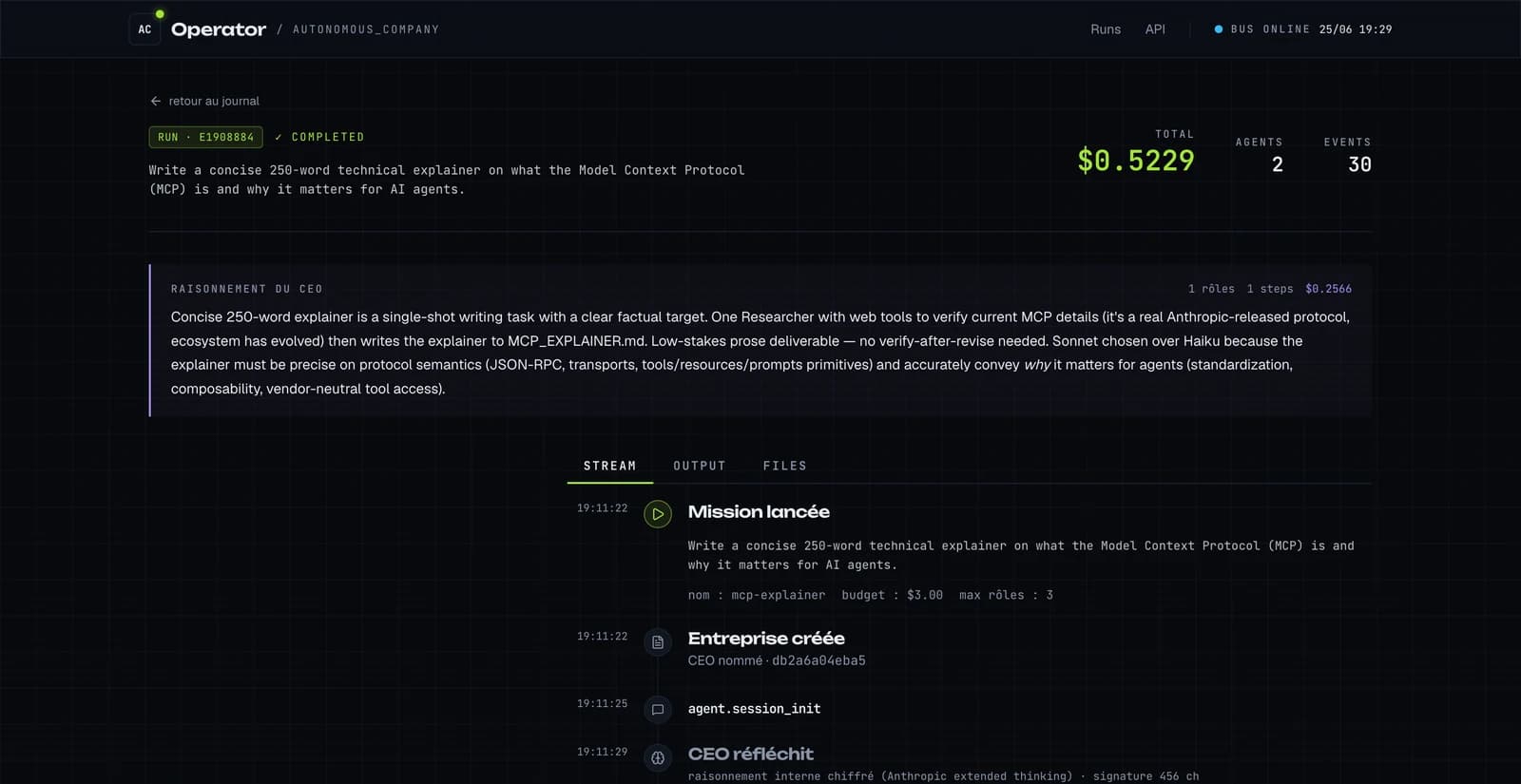Image resolution: width=1521 pixels, height=784 pixels.
Task: Click the 1 rôles label
Action: pyautogui.click(x=1211, y=289)
